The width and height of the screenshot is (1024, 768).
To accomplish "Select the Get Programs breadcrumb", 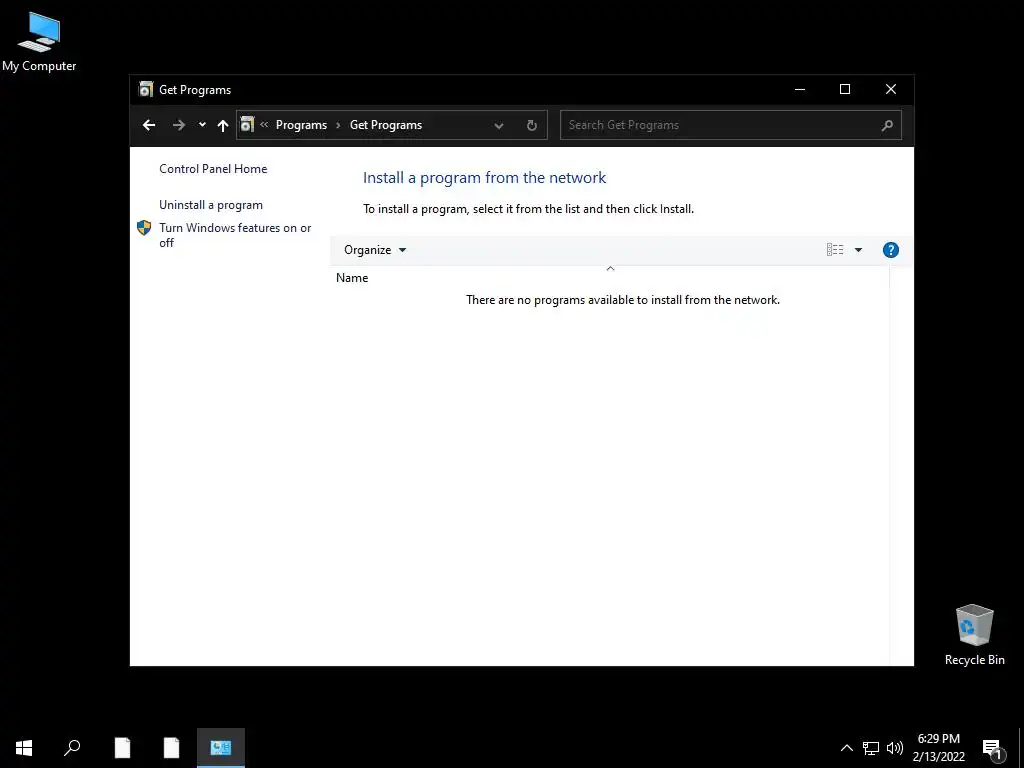I will (x=386, y=125).
